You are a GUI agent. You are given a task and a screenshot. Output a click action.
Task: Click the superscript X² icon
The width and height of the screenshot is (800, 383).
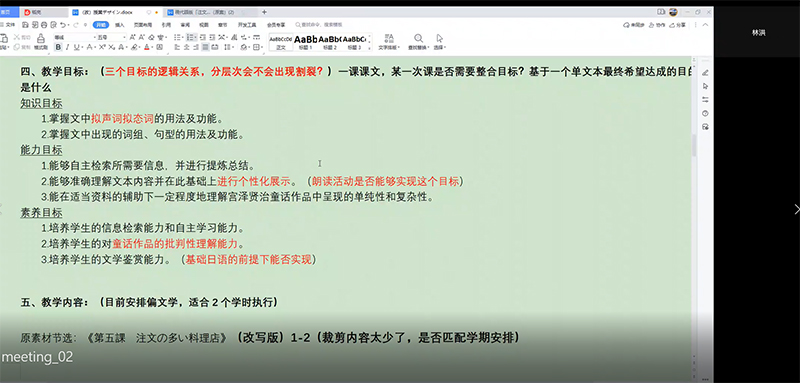tap(102, 47)
